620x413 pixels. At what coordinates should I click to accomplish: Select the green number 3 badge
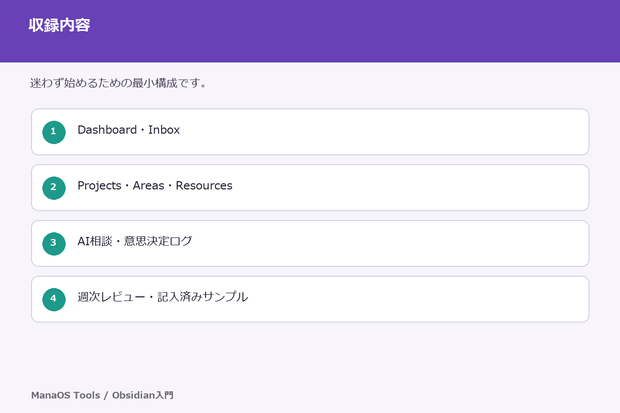[x=54, y=244]
